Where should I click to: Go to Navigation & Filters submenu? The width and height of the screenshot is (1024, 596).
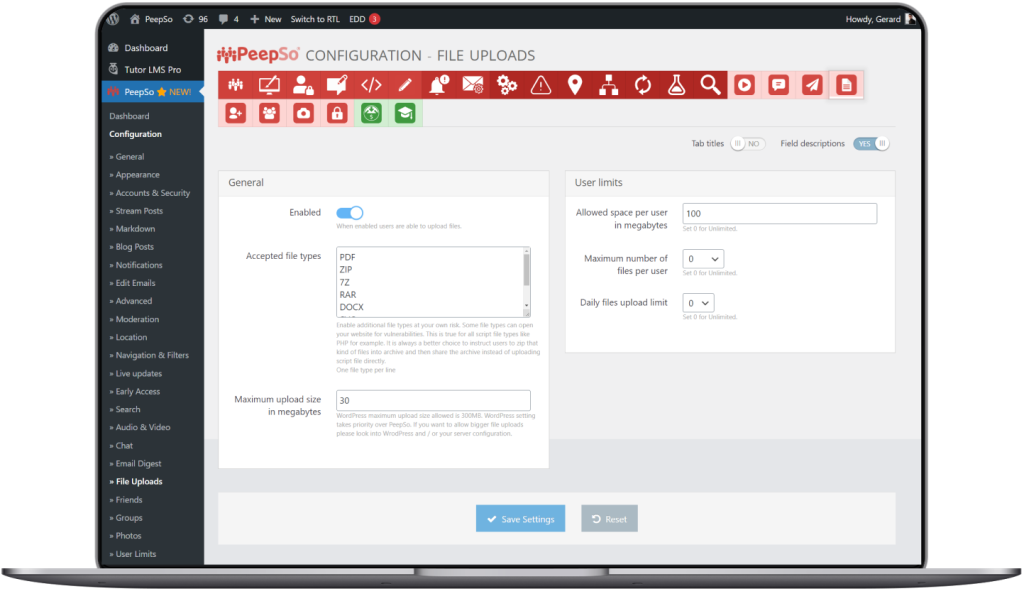coord(152,355)
